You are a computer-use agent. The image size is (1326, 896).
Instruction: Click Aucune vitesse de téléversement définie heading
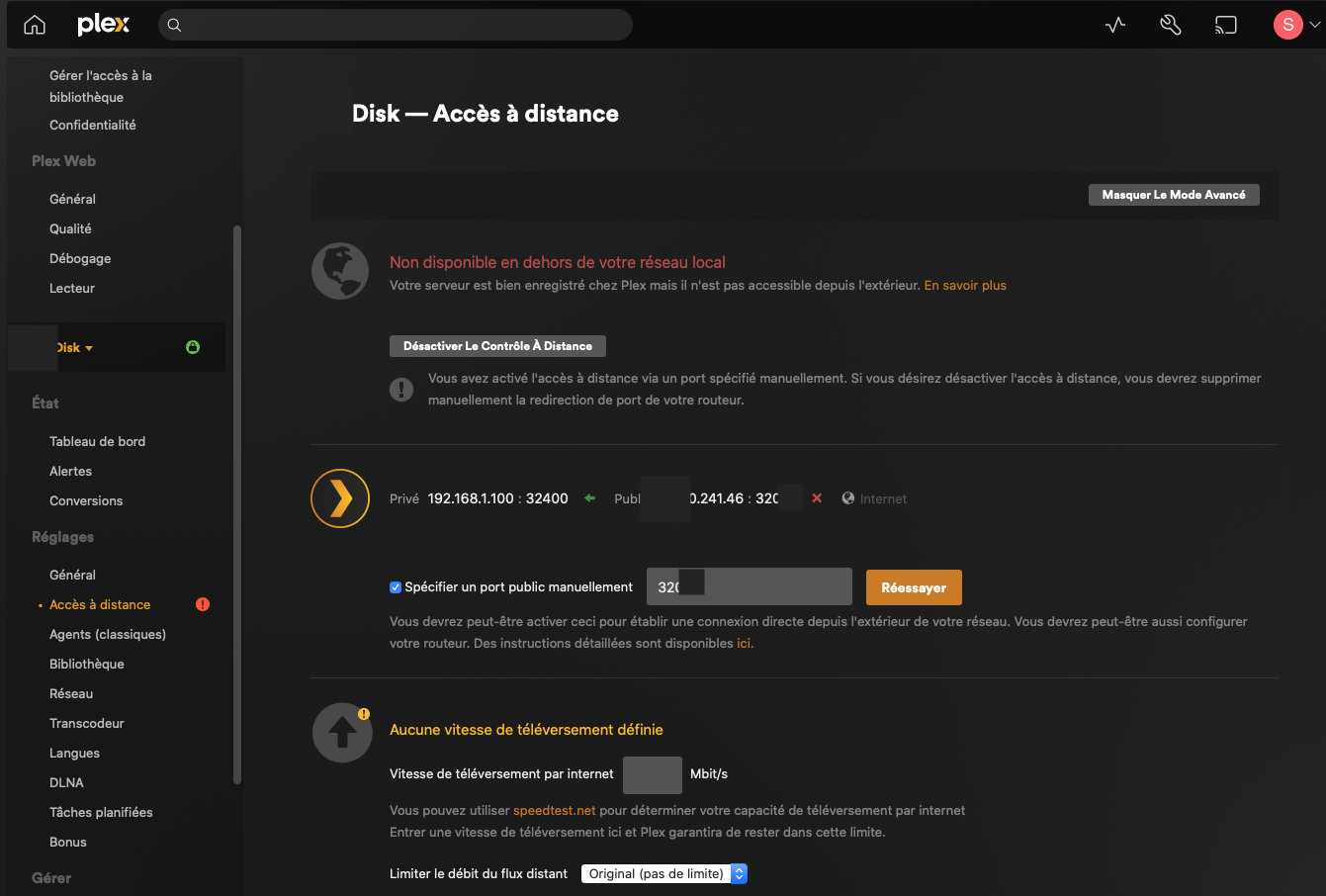(x=526, y=729)
